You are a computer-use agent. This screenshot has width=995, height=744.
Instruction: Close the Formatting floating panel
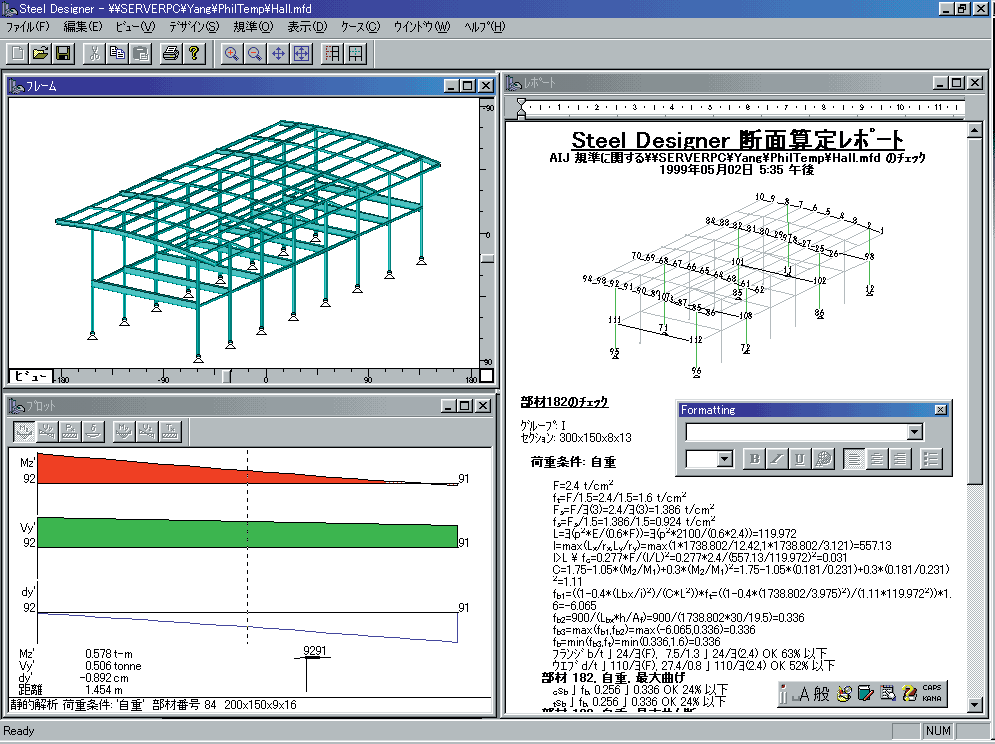[940, 410]
